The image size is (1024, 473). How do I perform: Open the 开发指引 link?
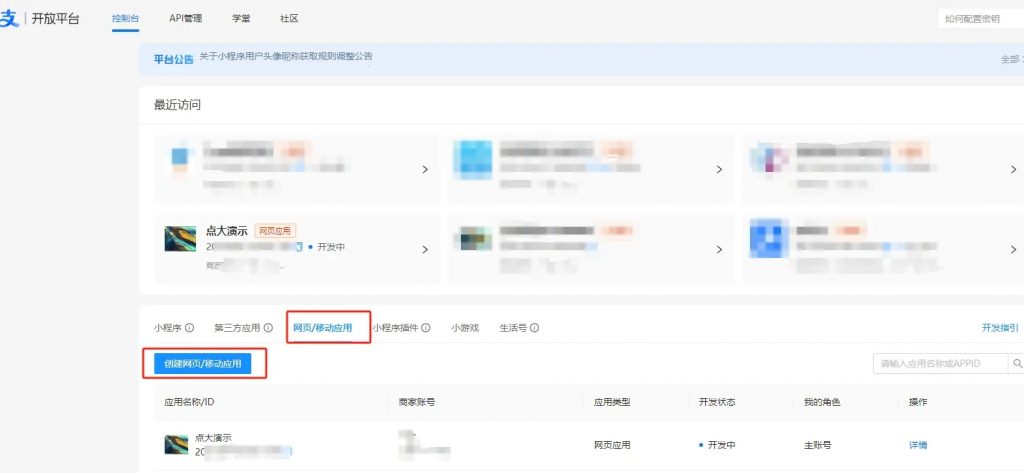tap(1000, 327)
